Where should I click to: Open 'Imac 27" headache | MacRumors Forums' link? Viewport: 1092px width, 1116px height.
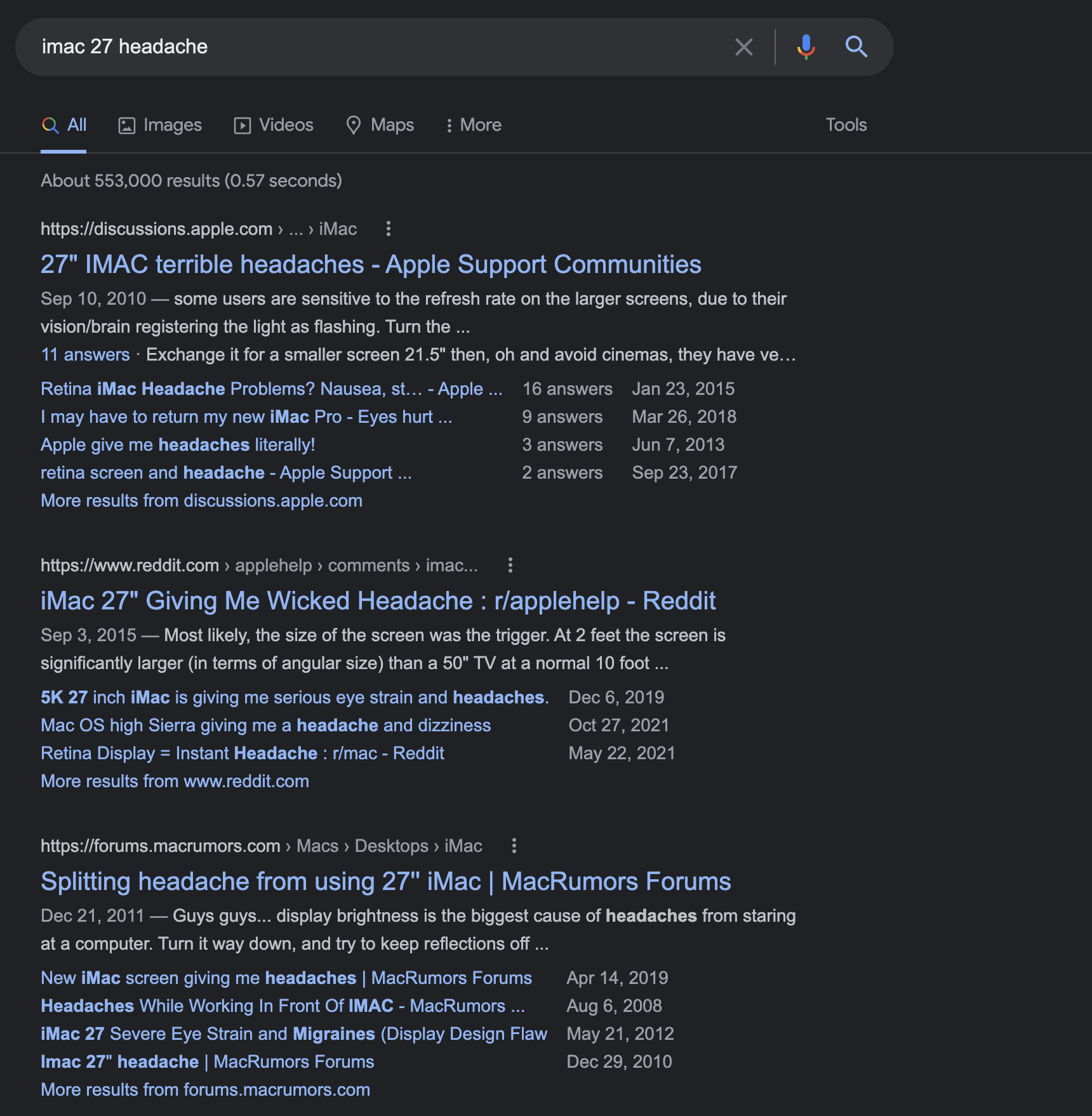click(x=208, y=1062)
